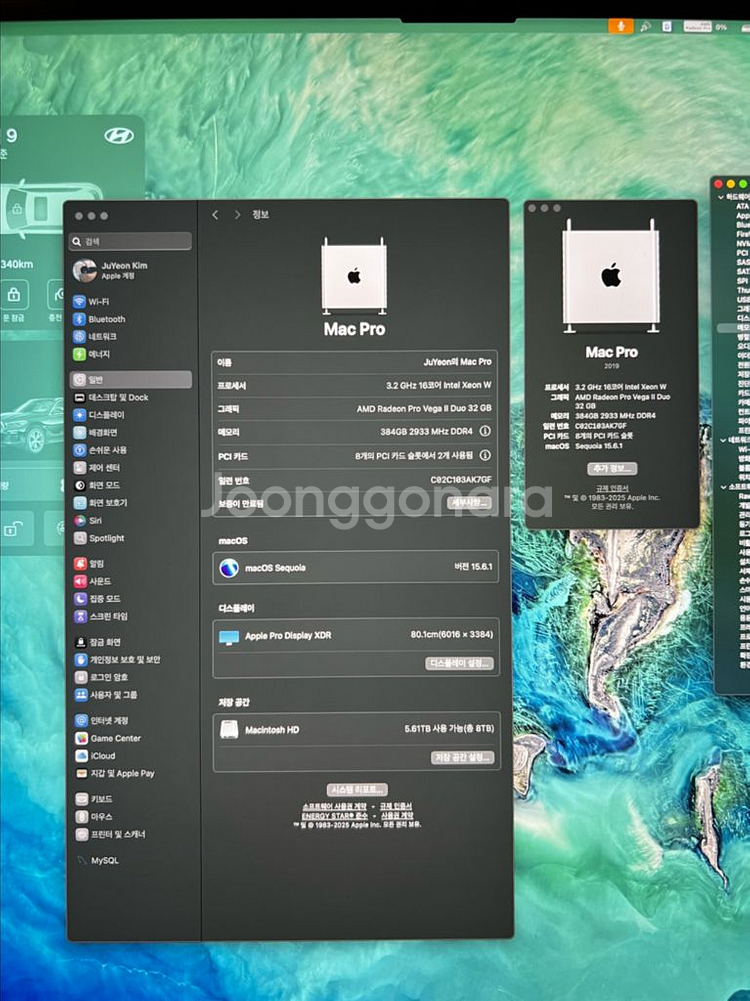The height and width of the screenshot is (1001, 750).
Task: Open 화면 보호기 settings
Action: coord(131,502)
